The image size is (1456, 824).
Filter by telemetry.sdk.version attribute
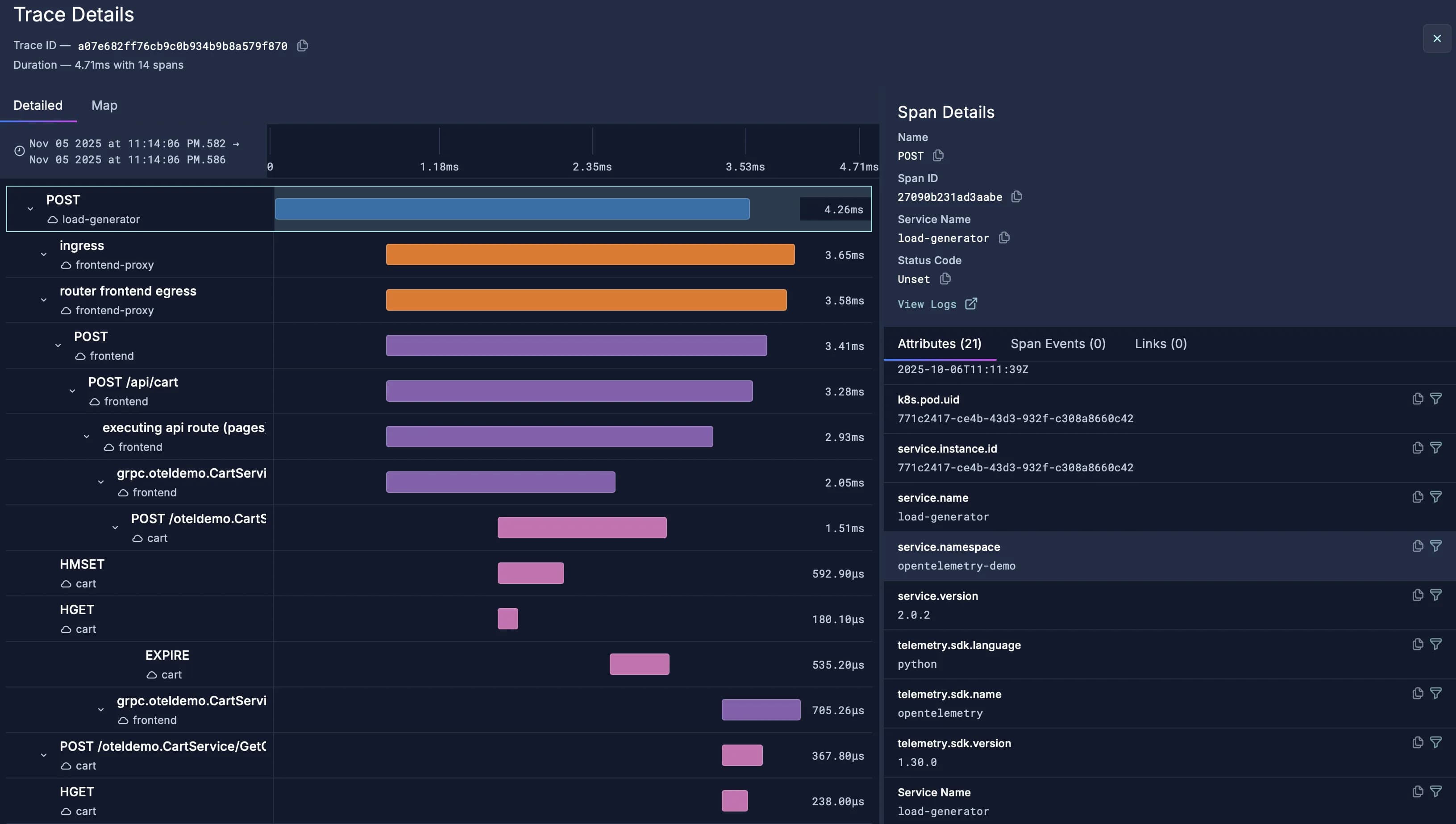click(x=1435, y=742)
